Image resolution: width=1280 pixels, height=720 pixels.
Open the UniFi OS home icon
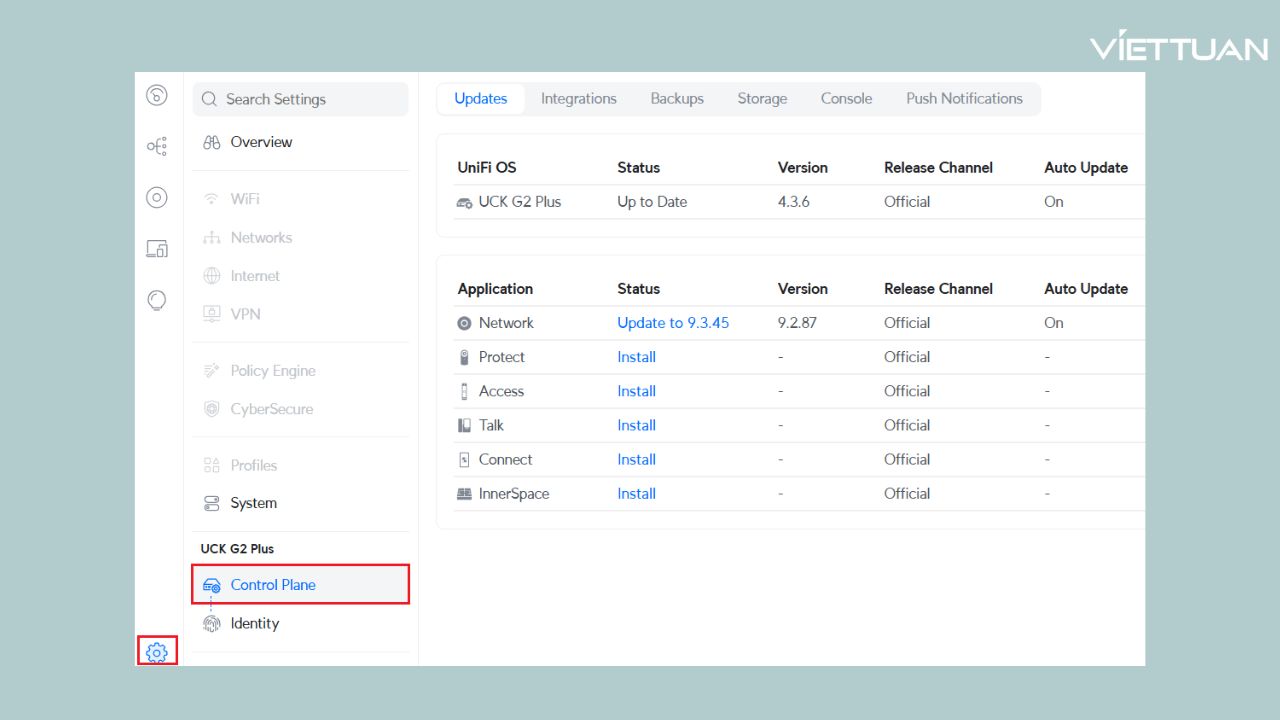[x=157, y=95]
